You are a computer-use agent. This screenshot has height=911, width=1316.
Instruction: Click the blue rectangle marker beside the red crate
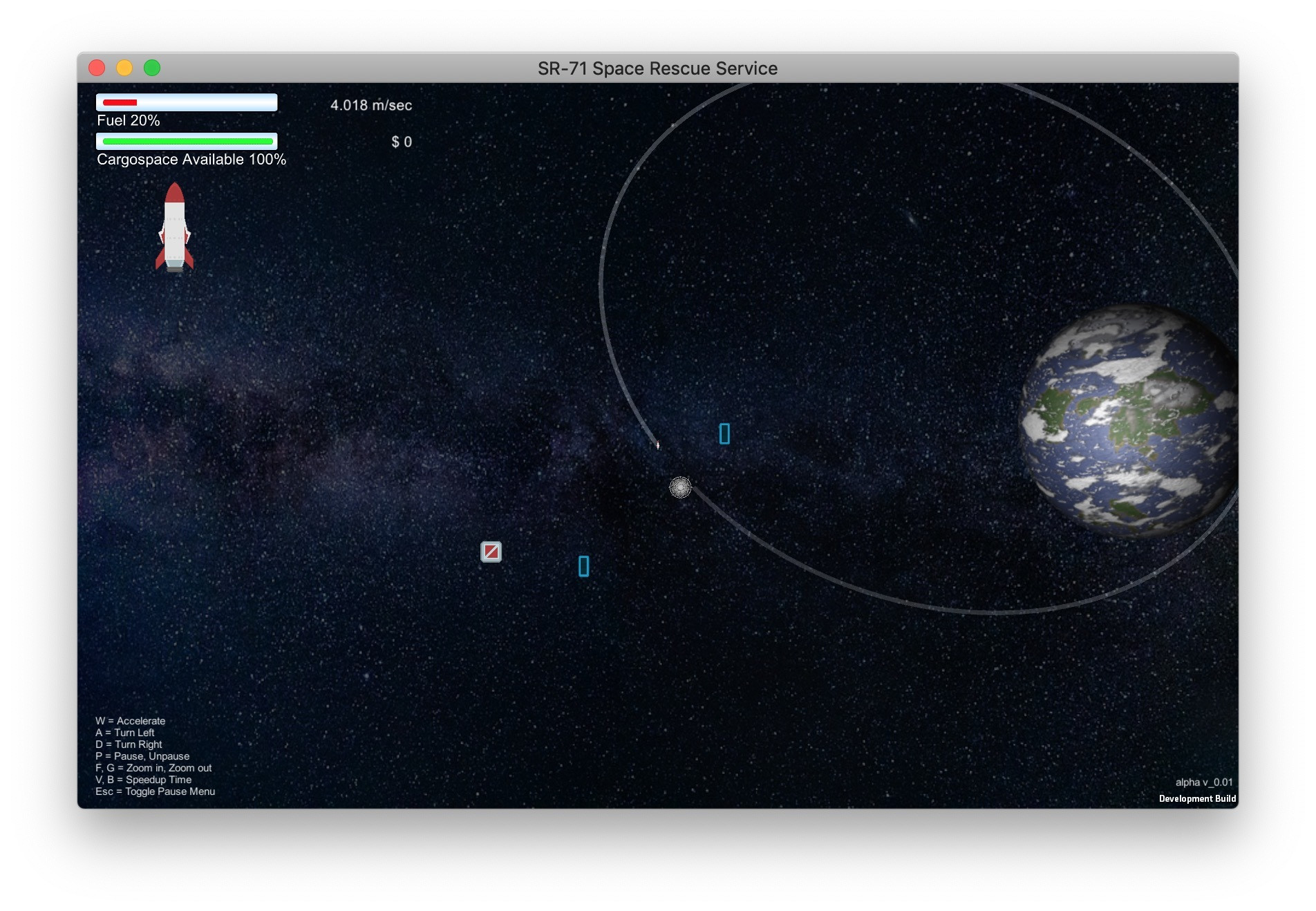tap(584, 566)
